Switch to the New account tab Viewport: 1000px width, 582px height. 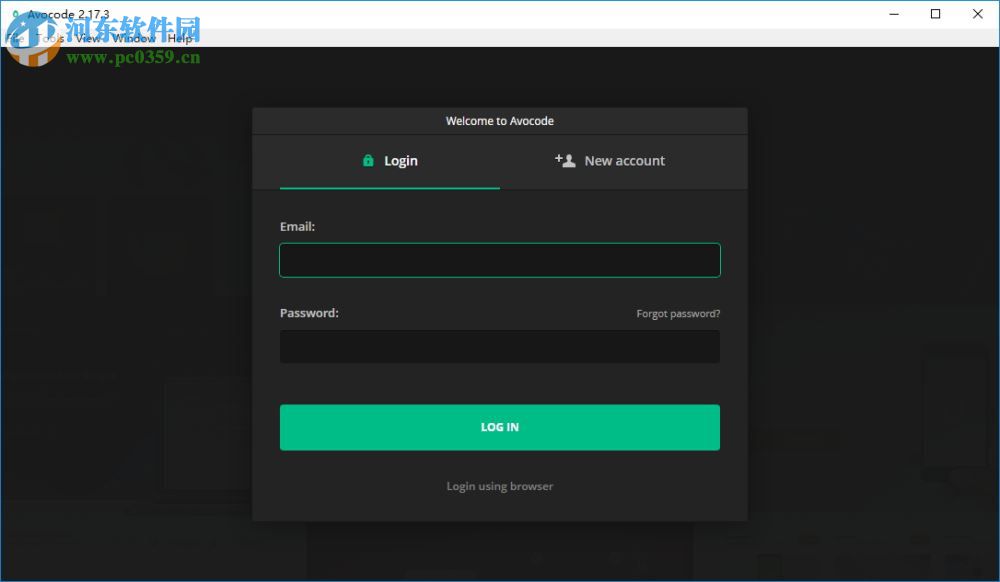click(x=624, y=160)
